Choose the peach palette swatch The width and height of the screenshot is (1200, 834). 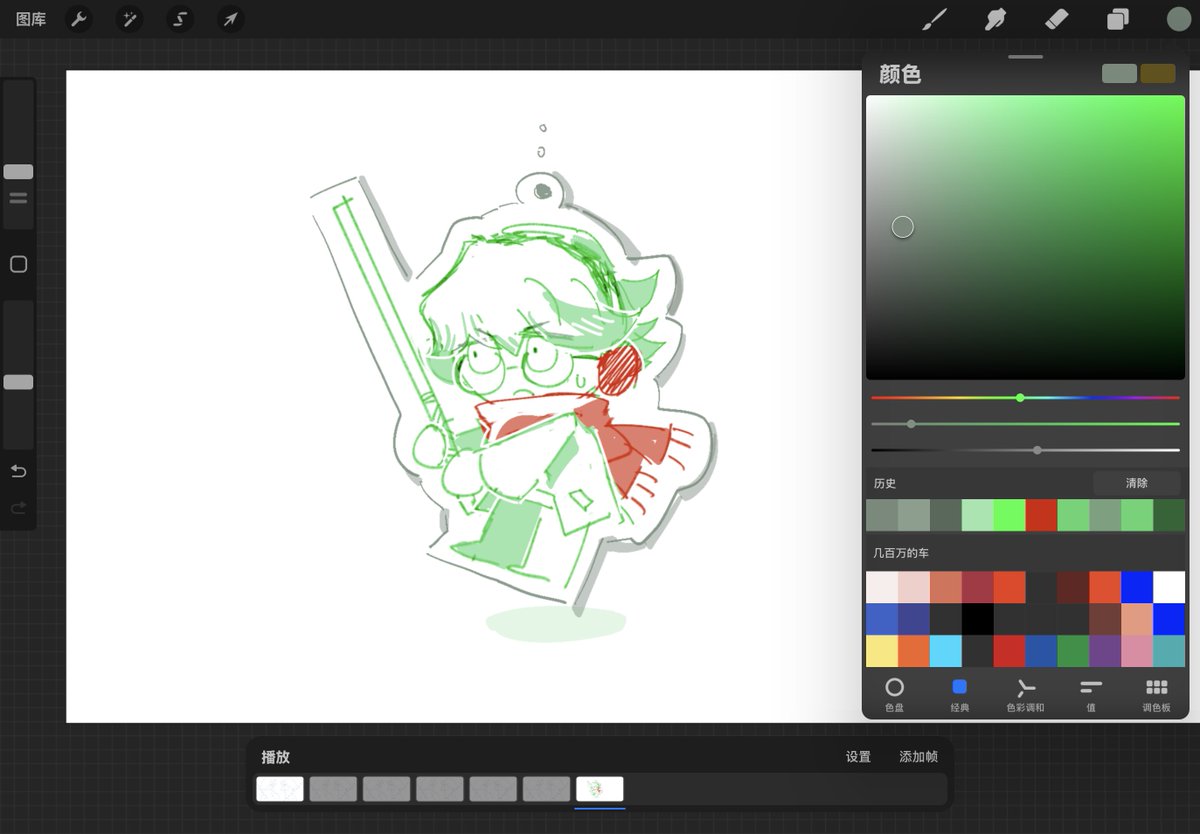[1137, 619]
